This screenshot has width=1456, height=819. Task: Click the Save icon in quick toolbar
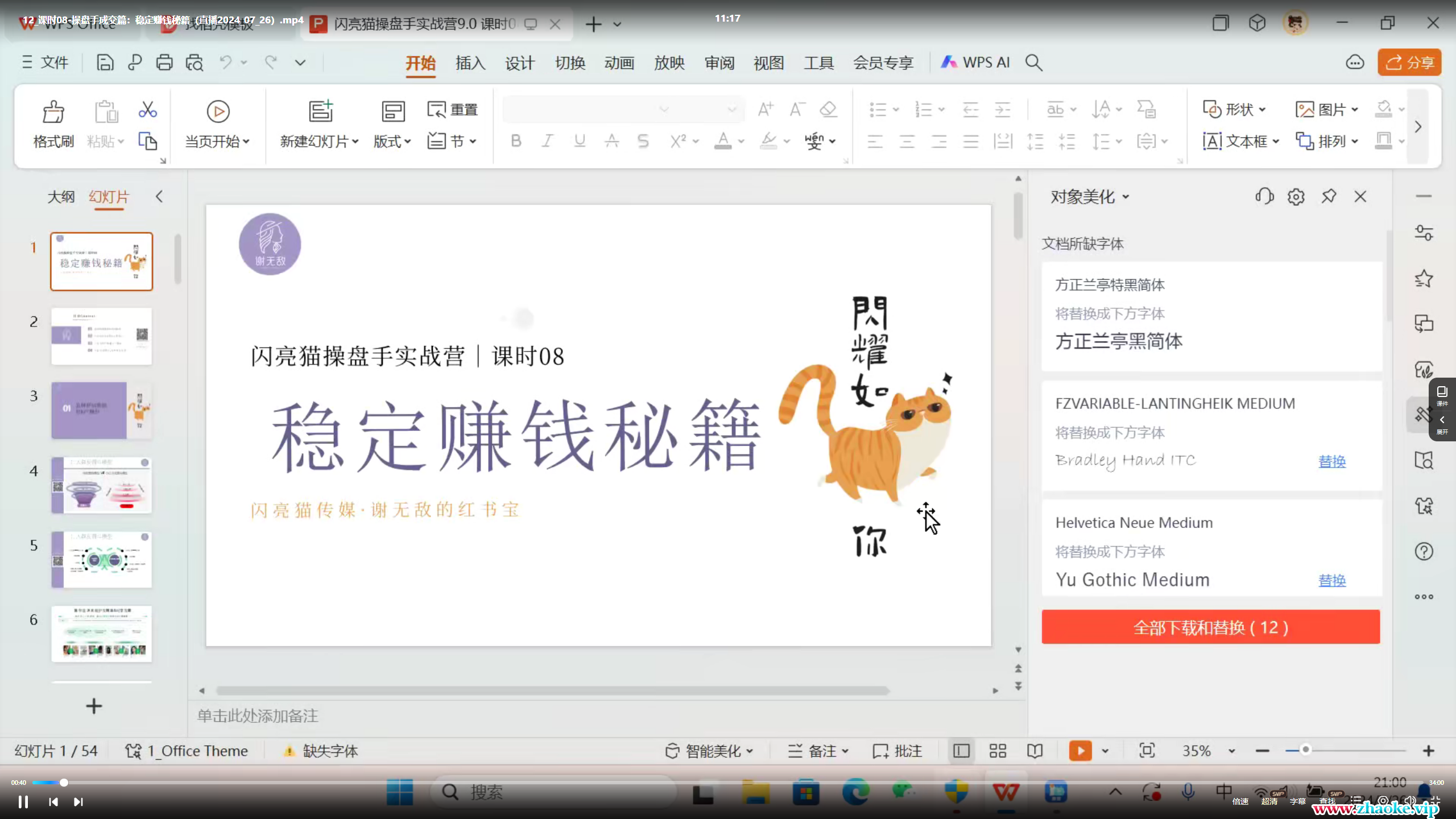(x=105, y=63)
